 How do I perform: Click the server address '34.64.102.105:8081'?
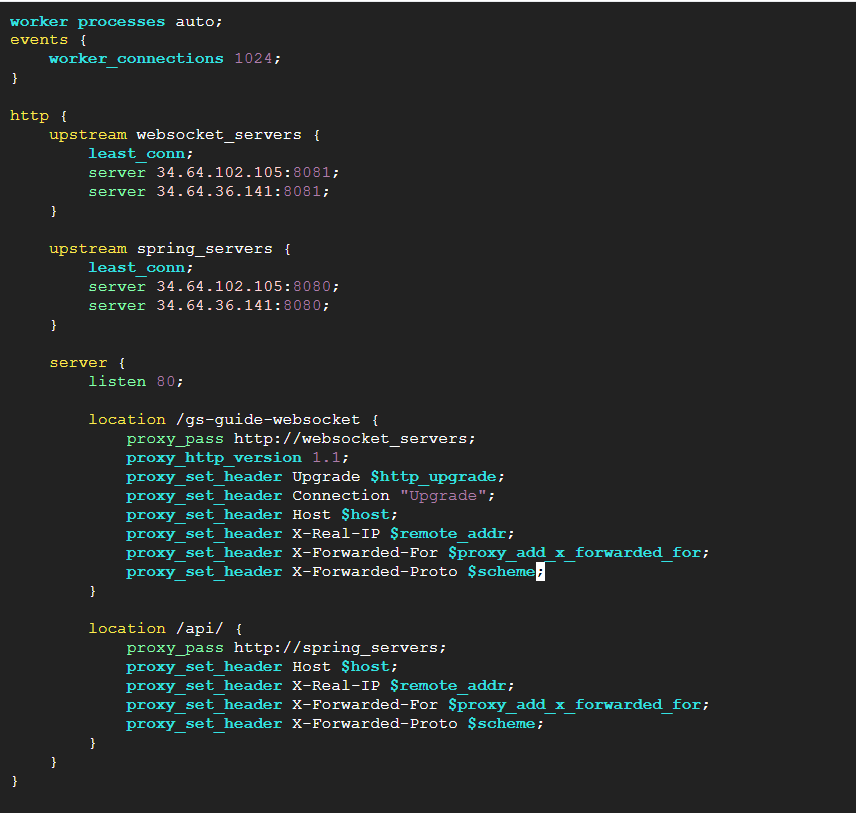243,173
